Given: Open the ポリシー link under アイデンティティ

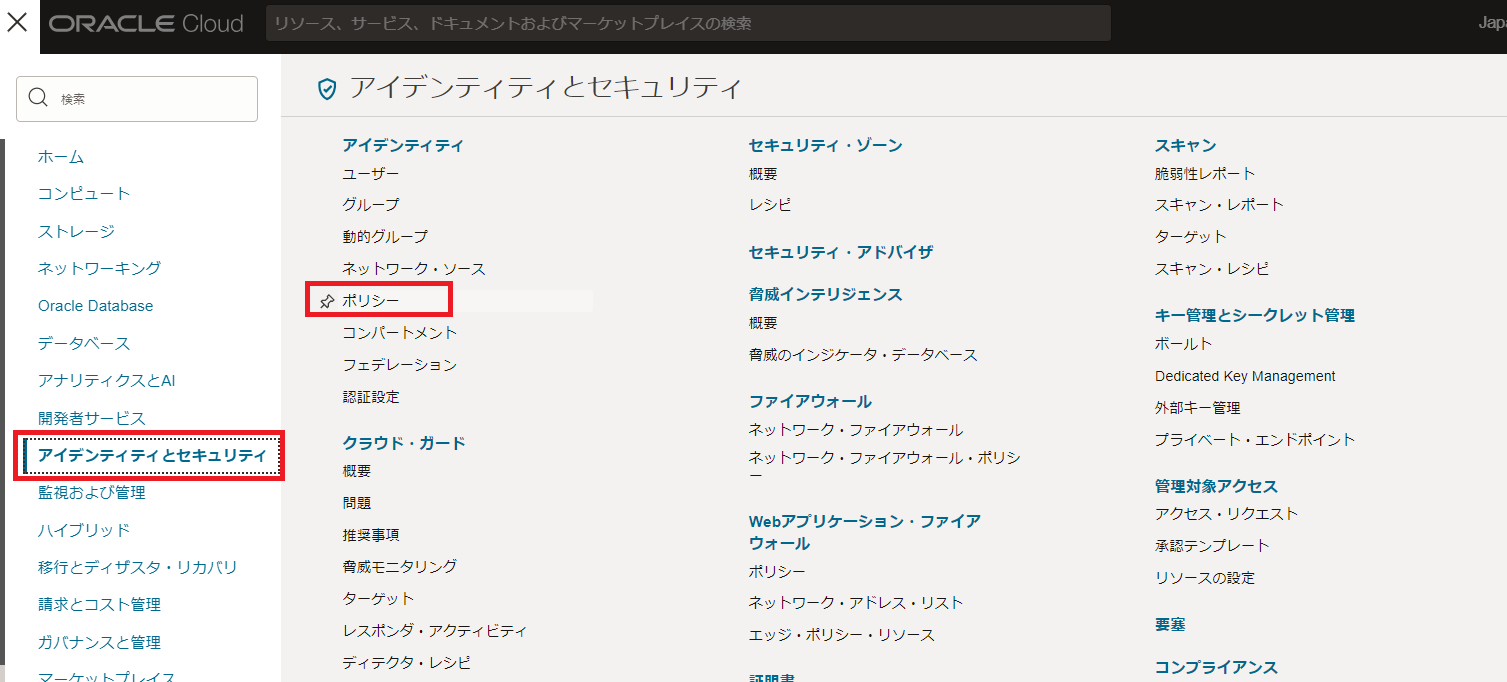Looking at the screenshot, I should tap(370, 301).
